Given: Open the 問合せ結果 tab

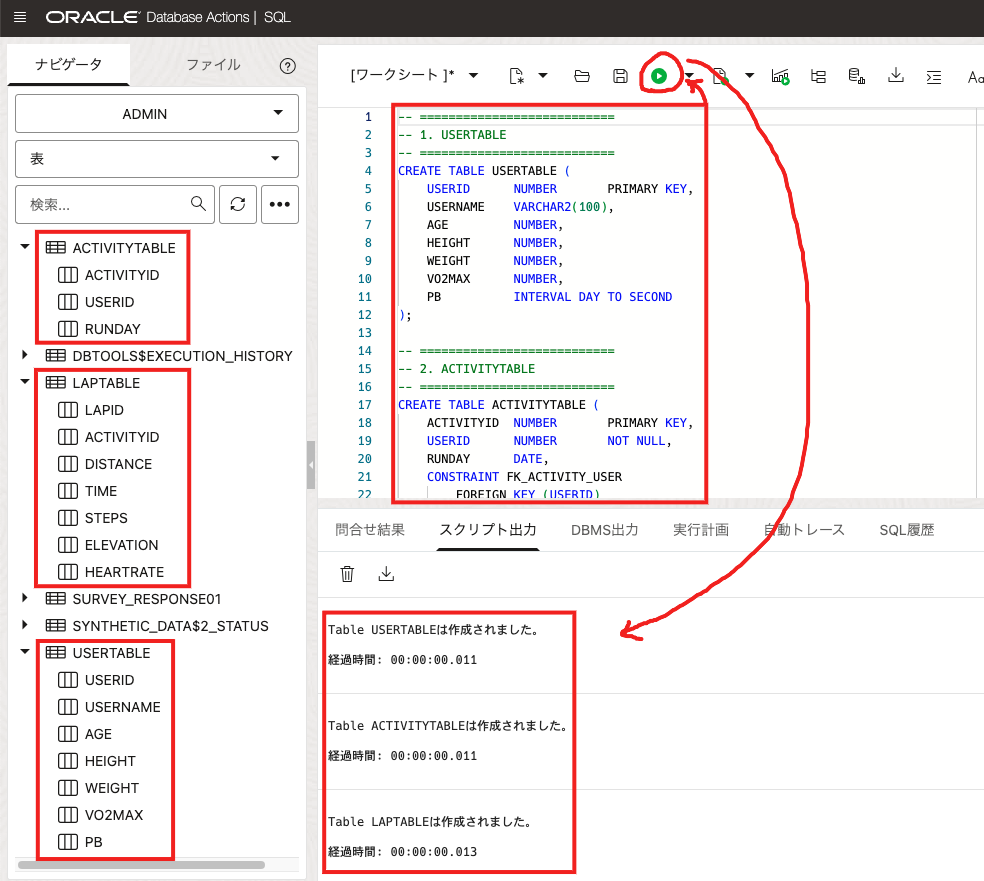Looking at the screenshot, I should pos(370,530).
